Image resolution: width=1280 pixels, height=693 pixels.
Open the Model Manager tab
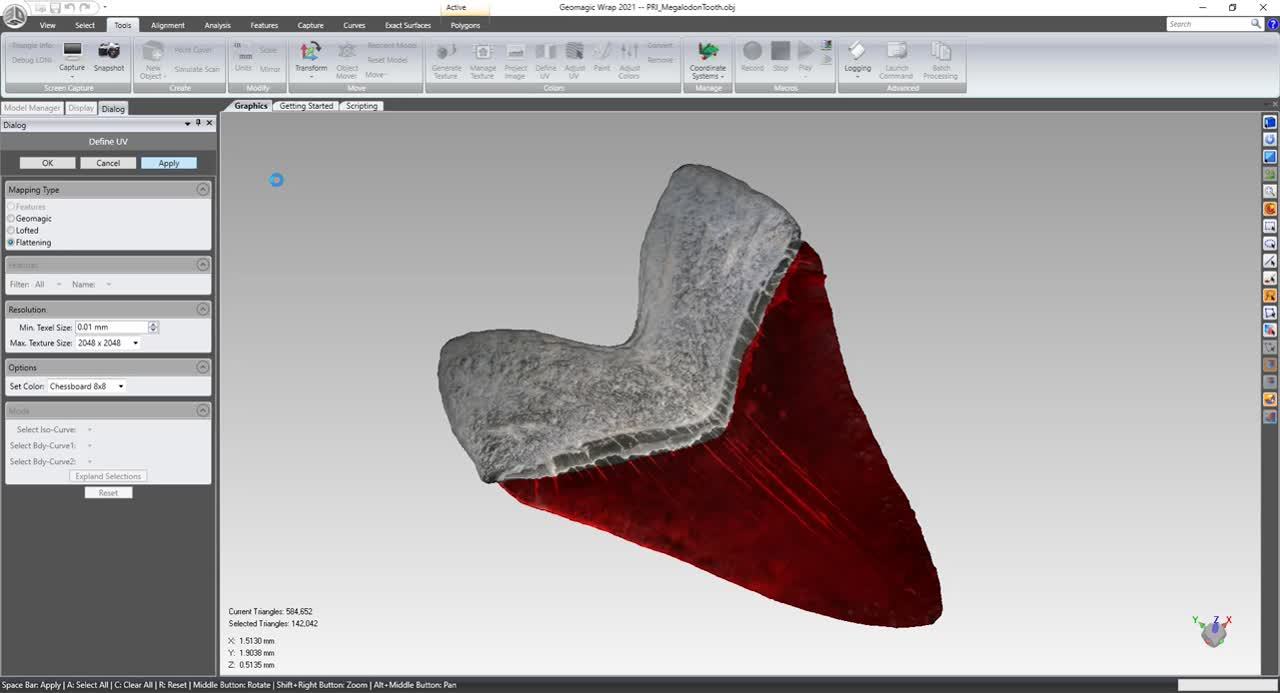pyautogui.click(x=32, y=108)
